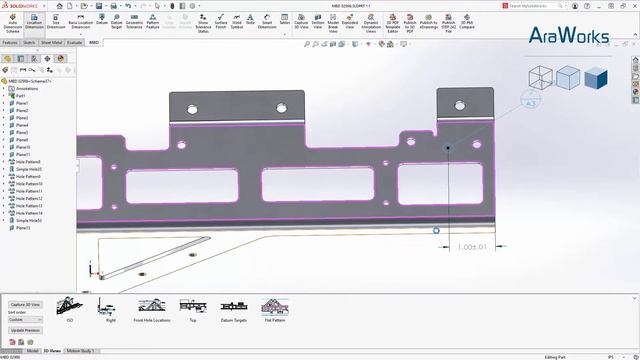Undo the last action
640x360 pixels.
128,6
